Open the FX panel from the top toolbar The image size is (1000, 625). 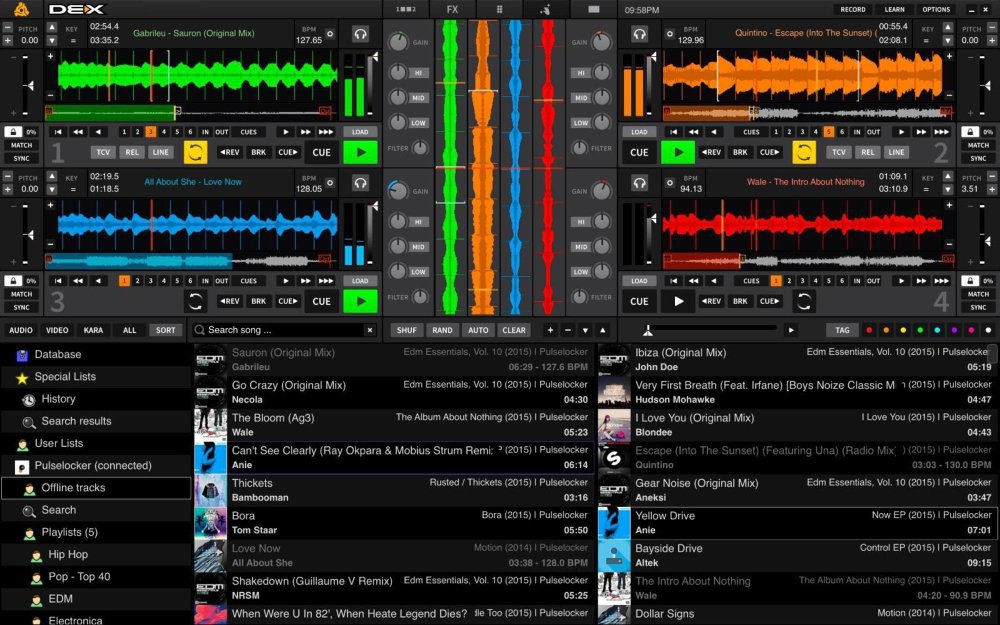(x=452, y=9)
